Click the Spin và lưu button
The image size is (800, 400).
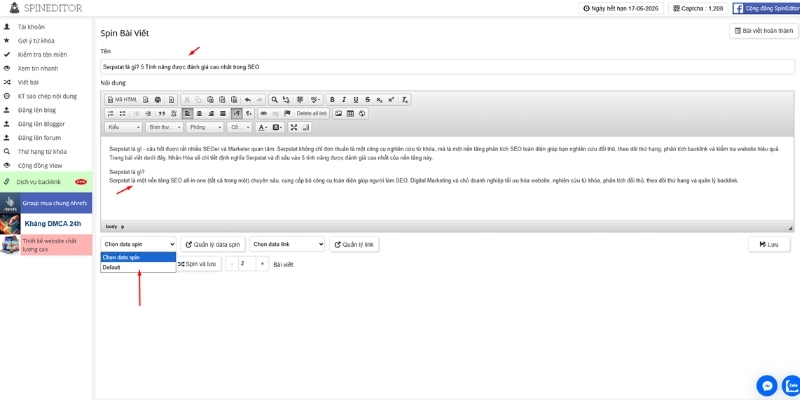coord(198,264)
